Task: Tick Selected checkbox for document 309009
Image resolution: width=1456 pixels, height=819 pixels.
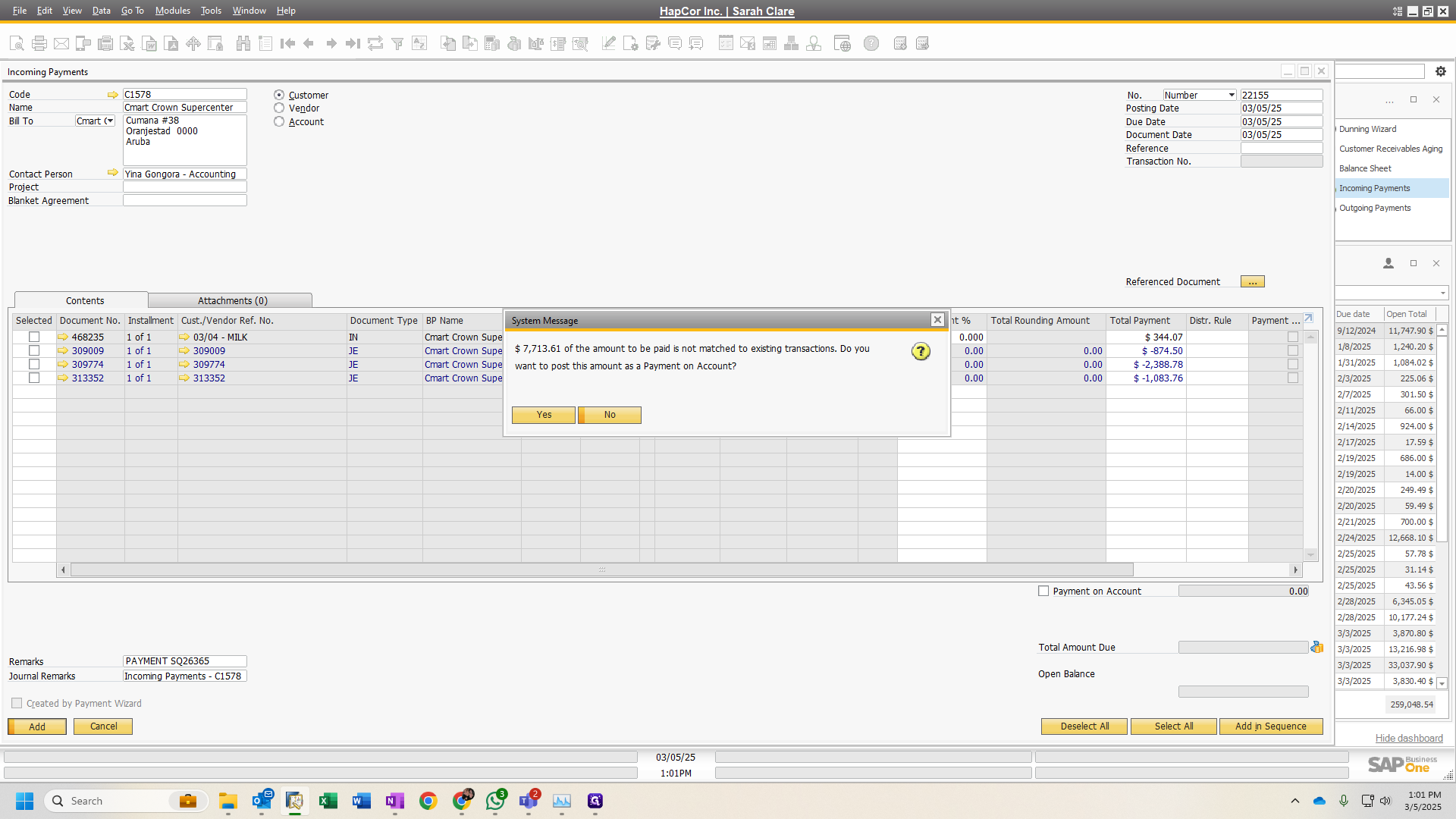Action: tap(34, 350)
